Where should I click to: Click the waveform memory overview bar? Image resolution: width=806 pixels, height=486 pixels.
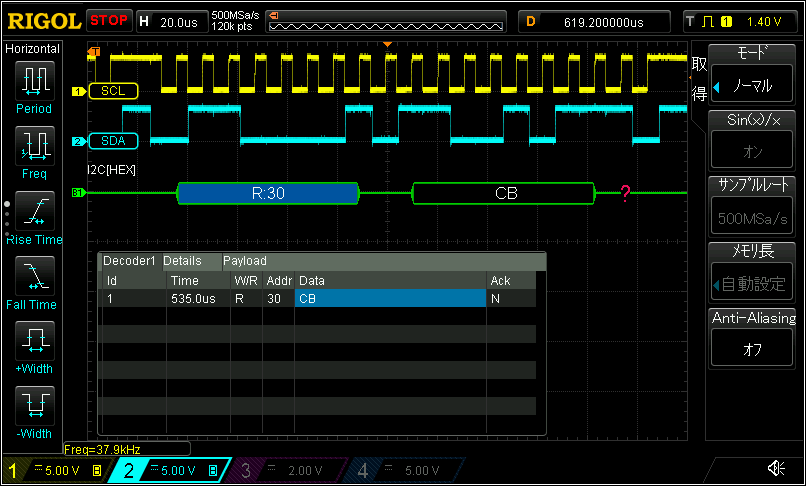(x=386, y=22)
